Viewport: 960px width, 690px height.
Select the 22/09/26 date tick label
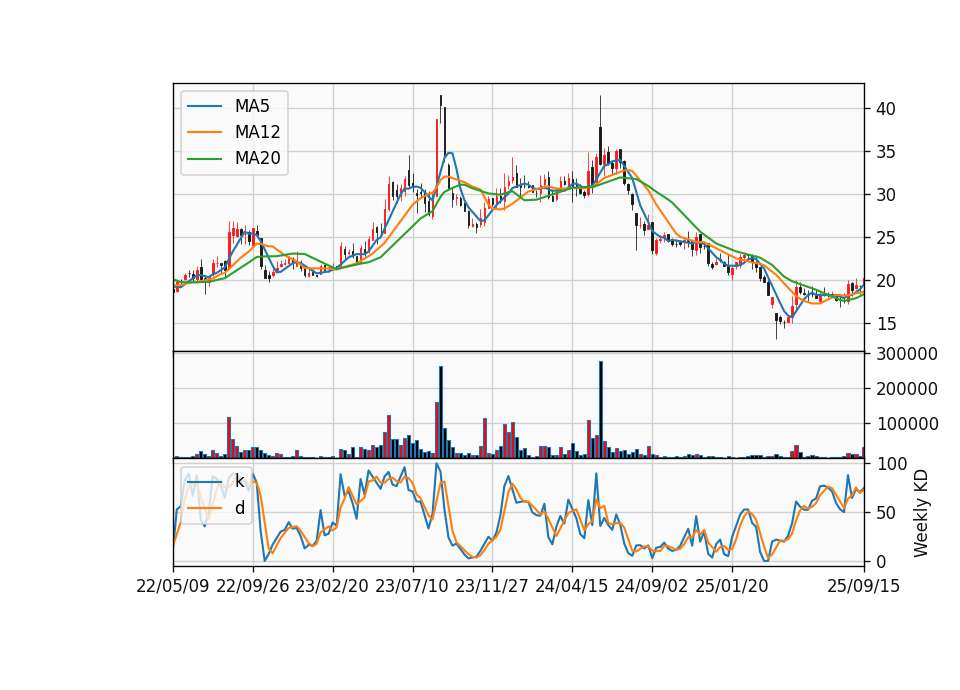(x=253, y=586)
